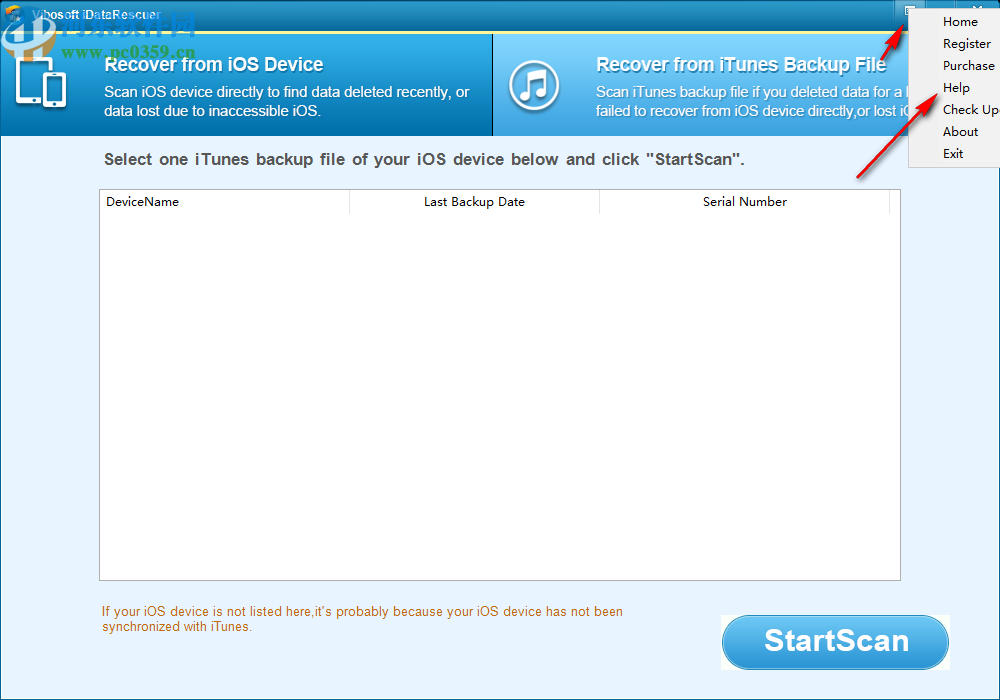Screen dimensions: 1000x700
Task: Click the menu icon in title bar
Action: [x=909, y=10]
